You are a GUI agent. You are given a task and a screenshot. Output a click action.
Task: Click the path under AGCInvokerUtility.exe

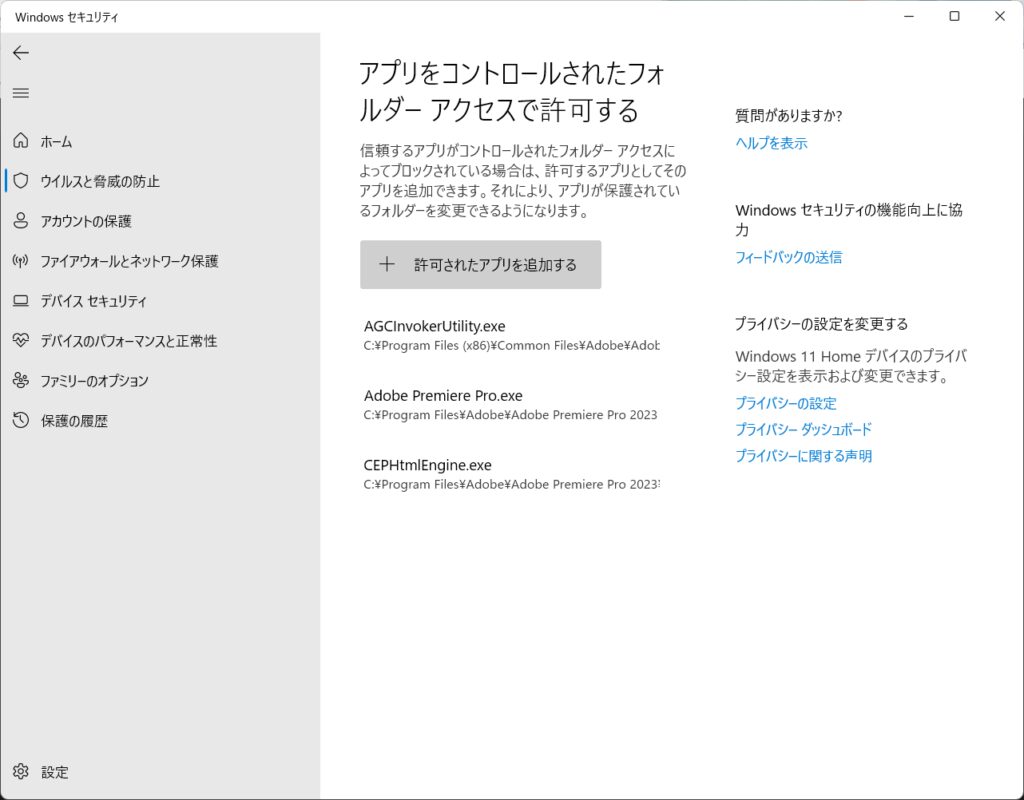click(x=511, y=345)
